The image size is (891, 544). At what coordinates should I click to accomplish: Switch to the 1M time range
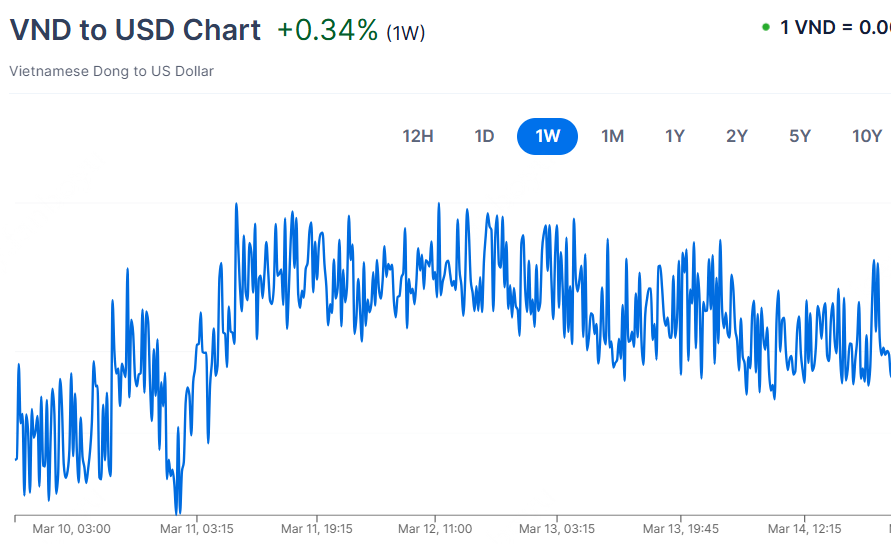click(x=612, y=136)
